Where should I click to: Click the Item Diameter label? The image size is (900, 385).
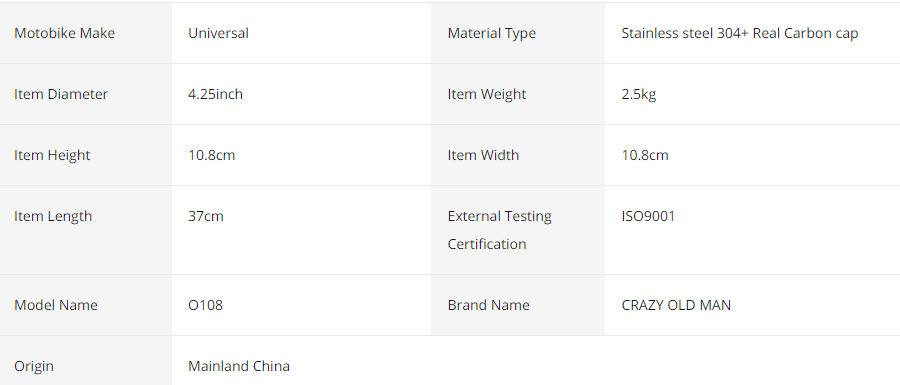(x=61, y=94)
